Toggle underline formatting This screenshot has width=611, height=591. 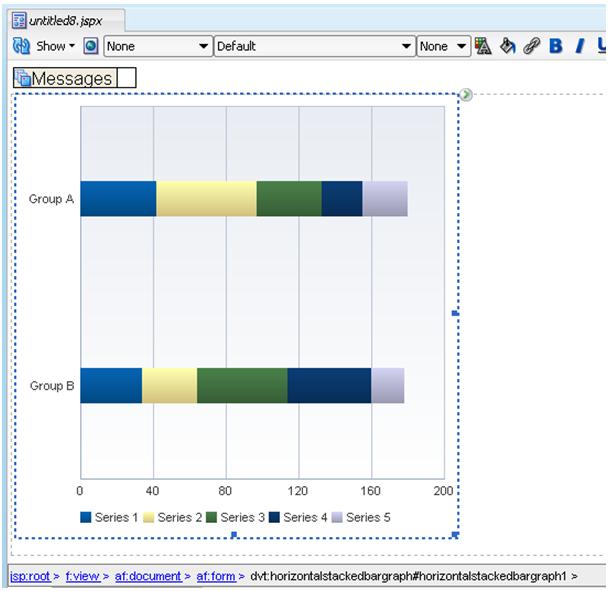[601, 46]
